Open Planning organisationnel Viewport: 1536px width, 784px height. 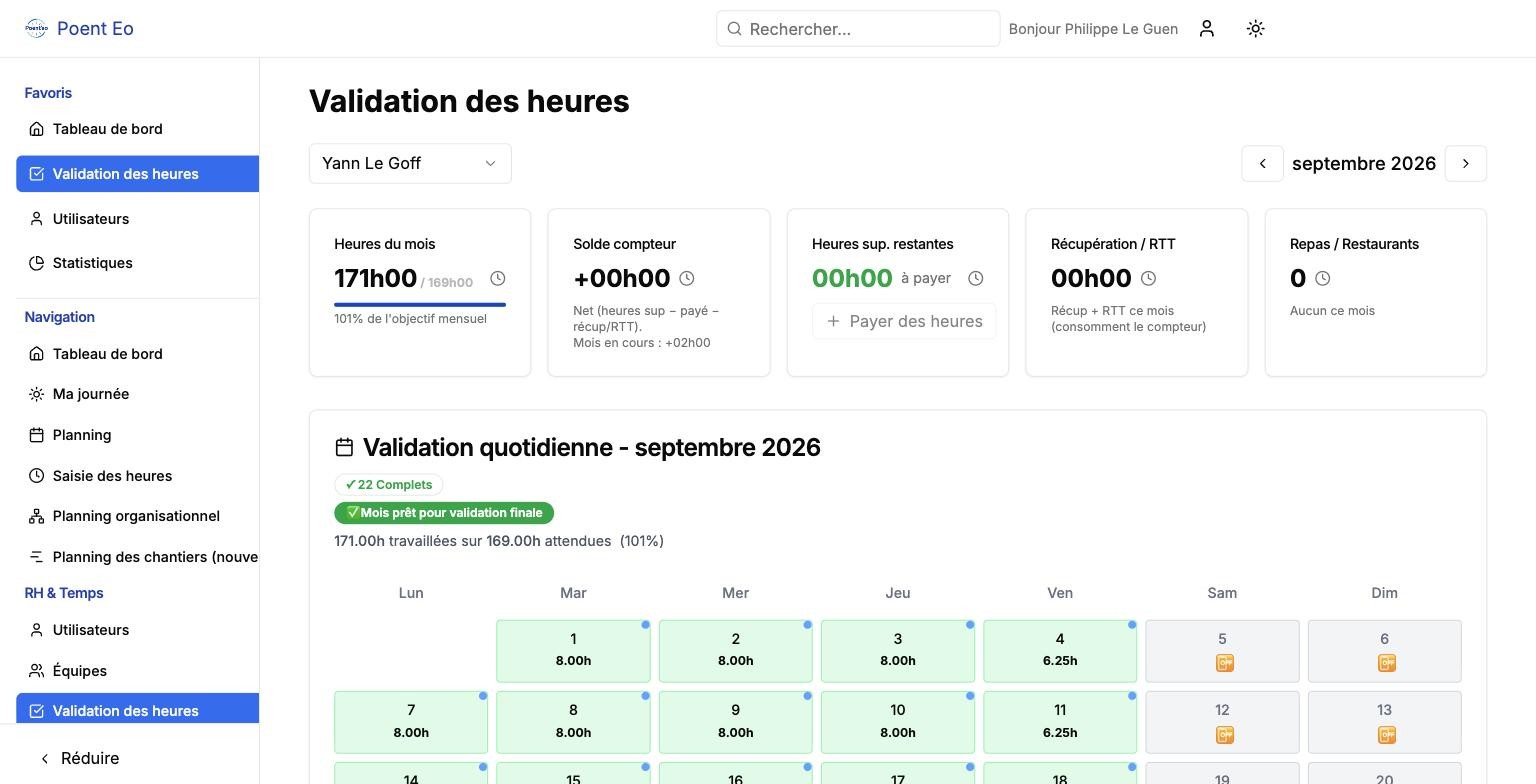(137, 516)
